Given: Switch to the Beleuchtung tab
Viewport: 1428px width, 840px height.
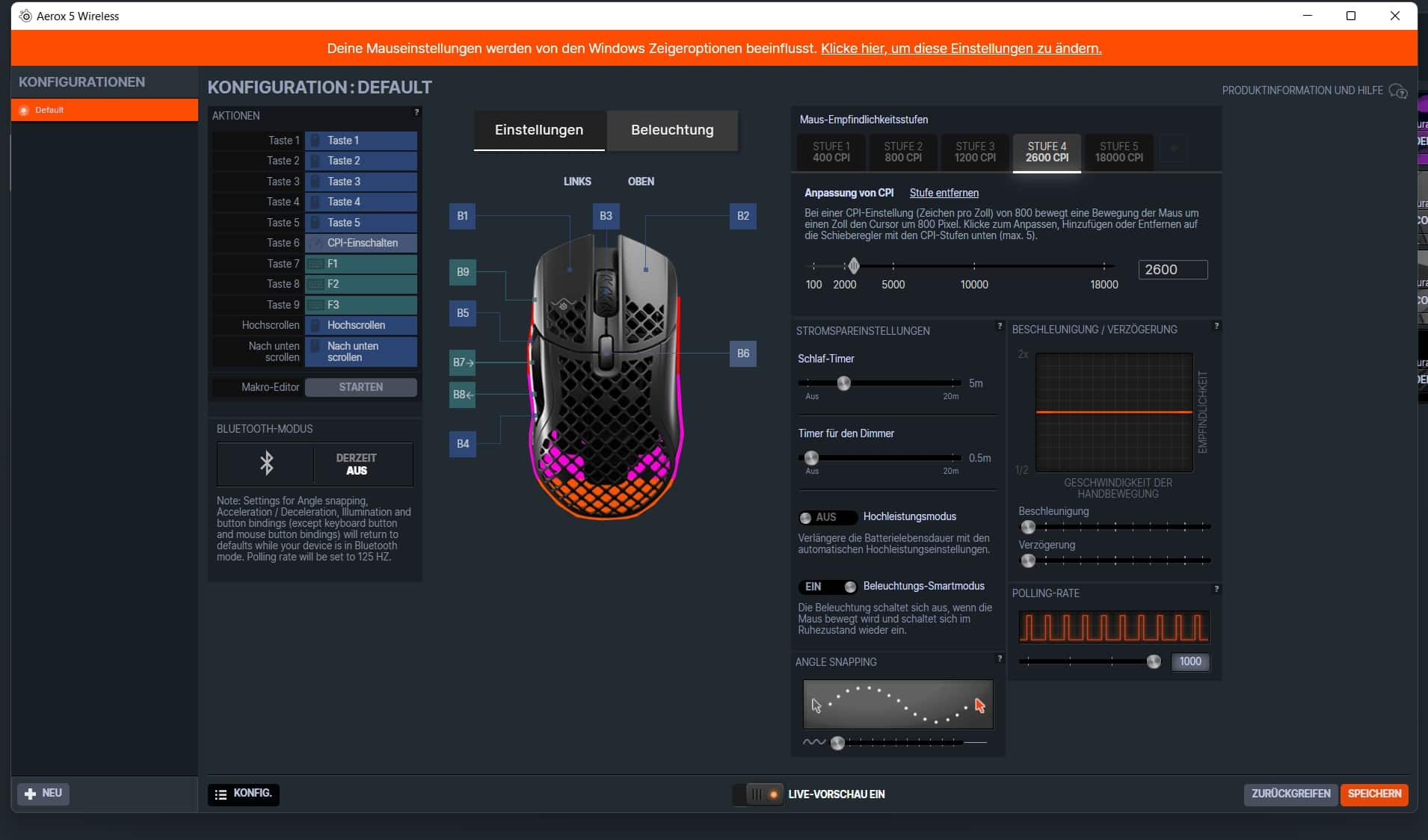Looking at the screenshot, I should pos(671,130).
